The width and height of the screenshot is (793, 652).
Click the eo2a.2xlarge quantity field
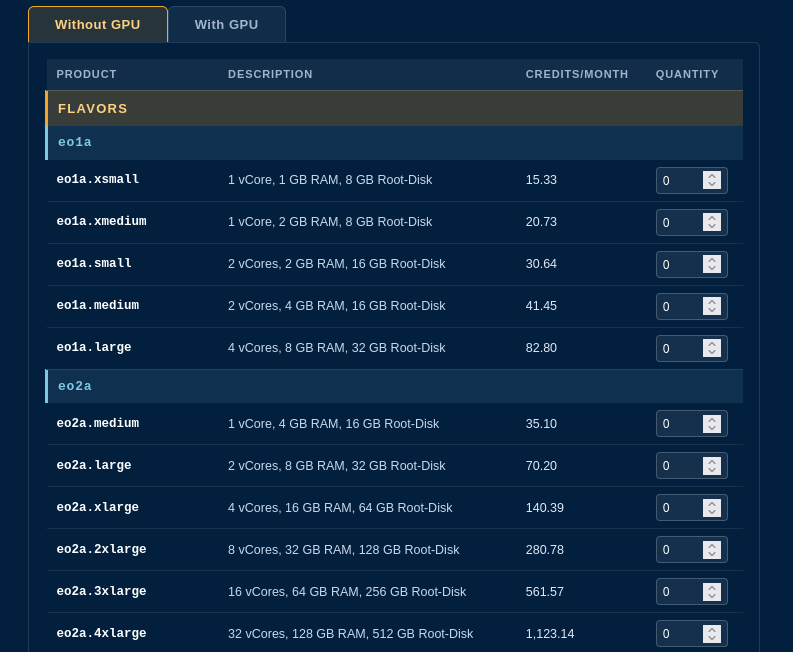click(x=691, y=549)
